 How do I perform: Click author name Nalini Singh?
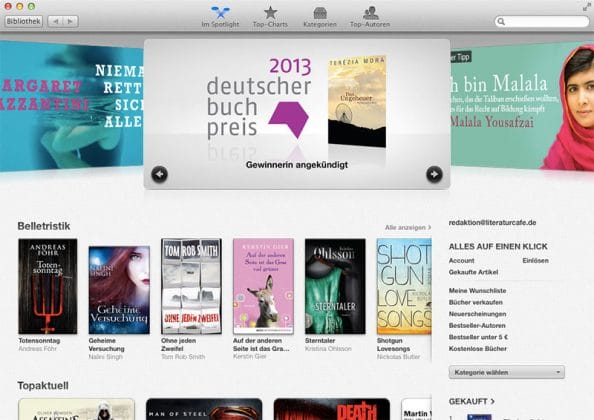106,357
